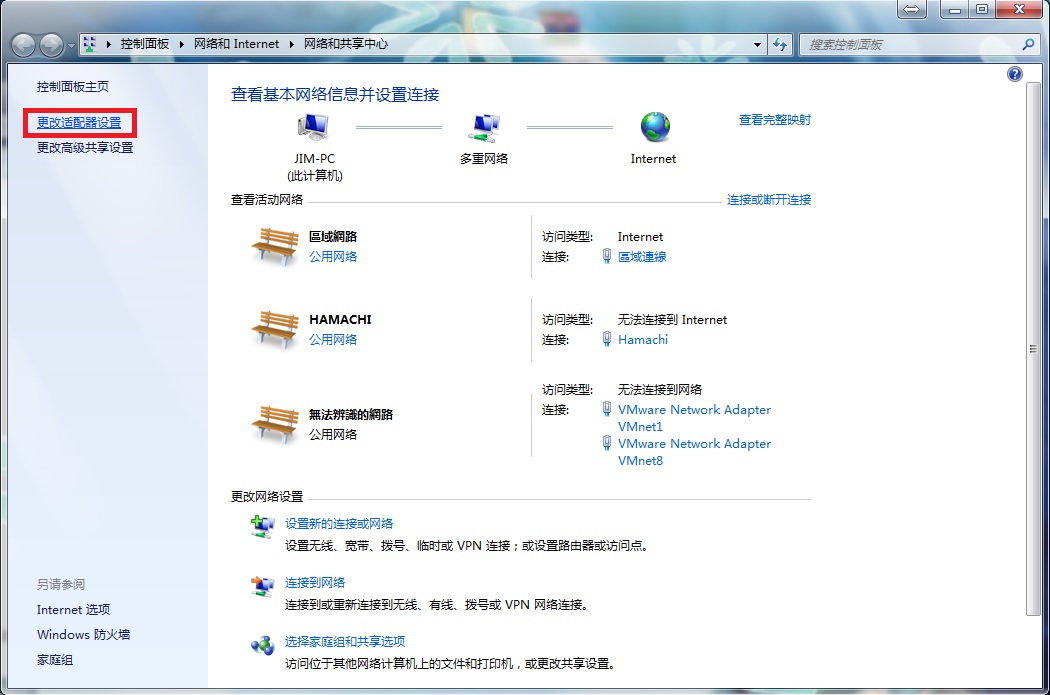This screenshot has width=1050, height=695.
Task: Click the 选择家庭组和共享选项 icon
Action: click(x=262, y=645)
